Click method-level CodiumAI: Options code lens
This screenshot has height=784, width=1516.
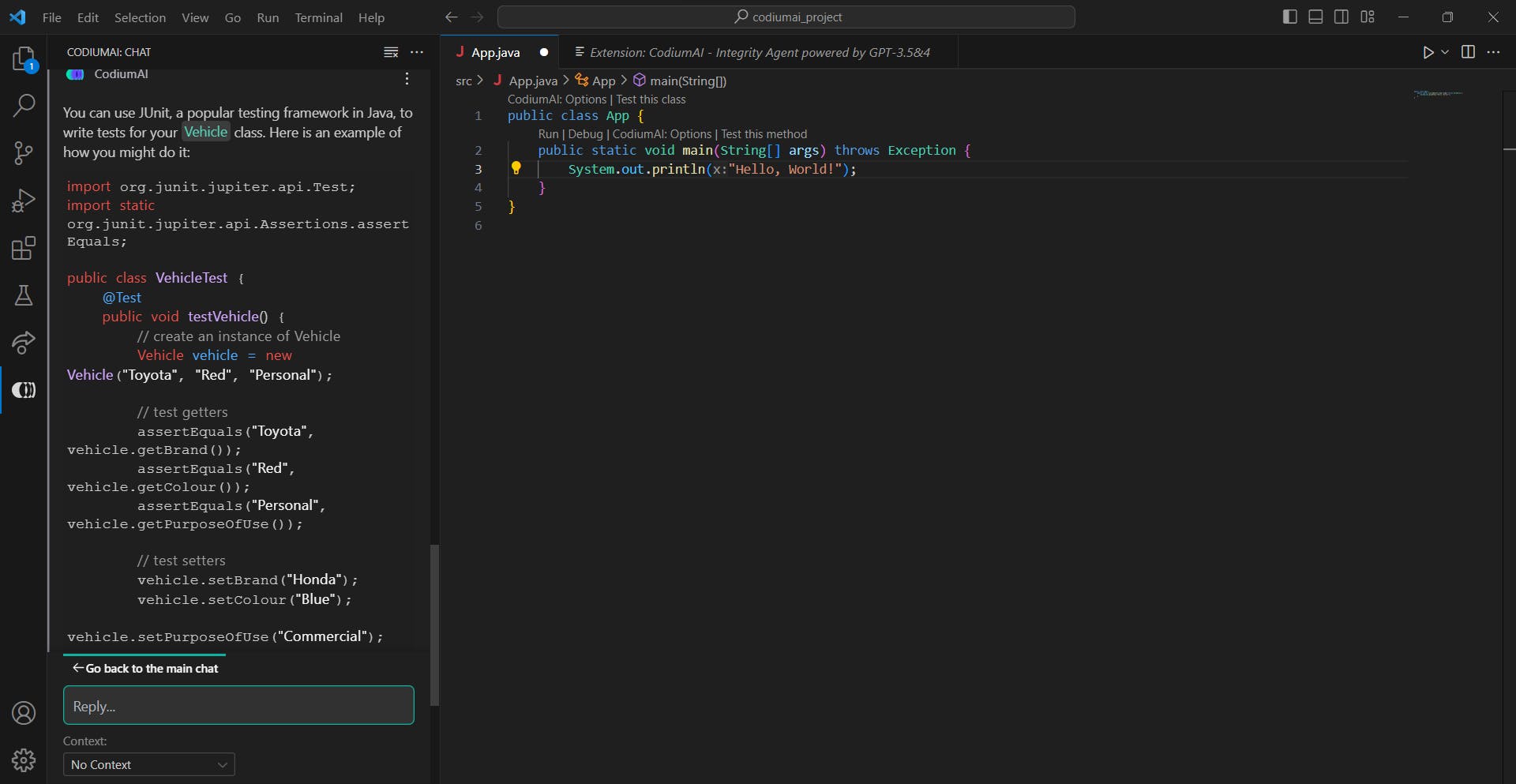662,134
